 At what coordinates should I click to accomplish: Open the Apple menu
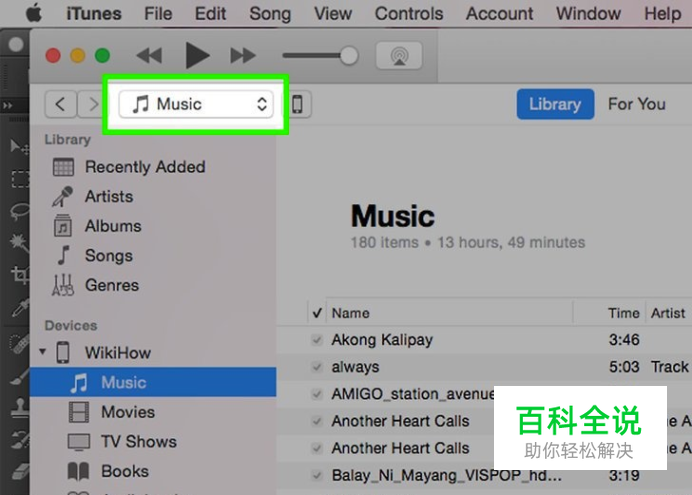34,13
